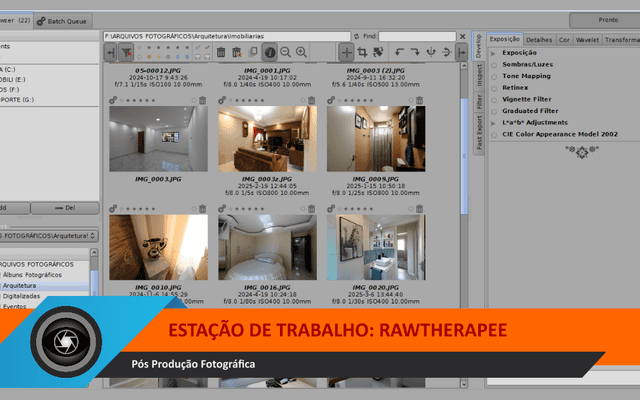640x400 pixels.
Task: Send IMG_0010.JPG to batch queue via gears icon
Action: [113, 209]
